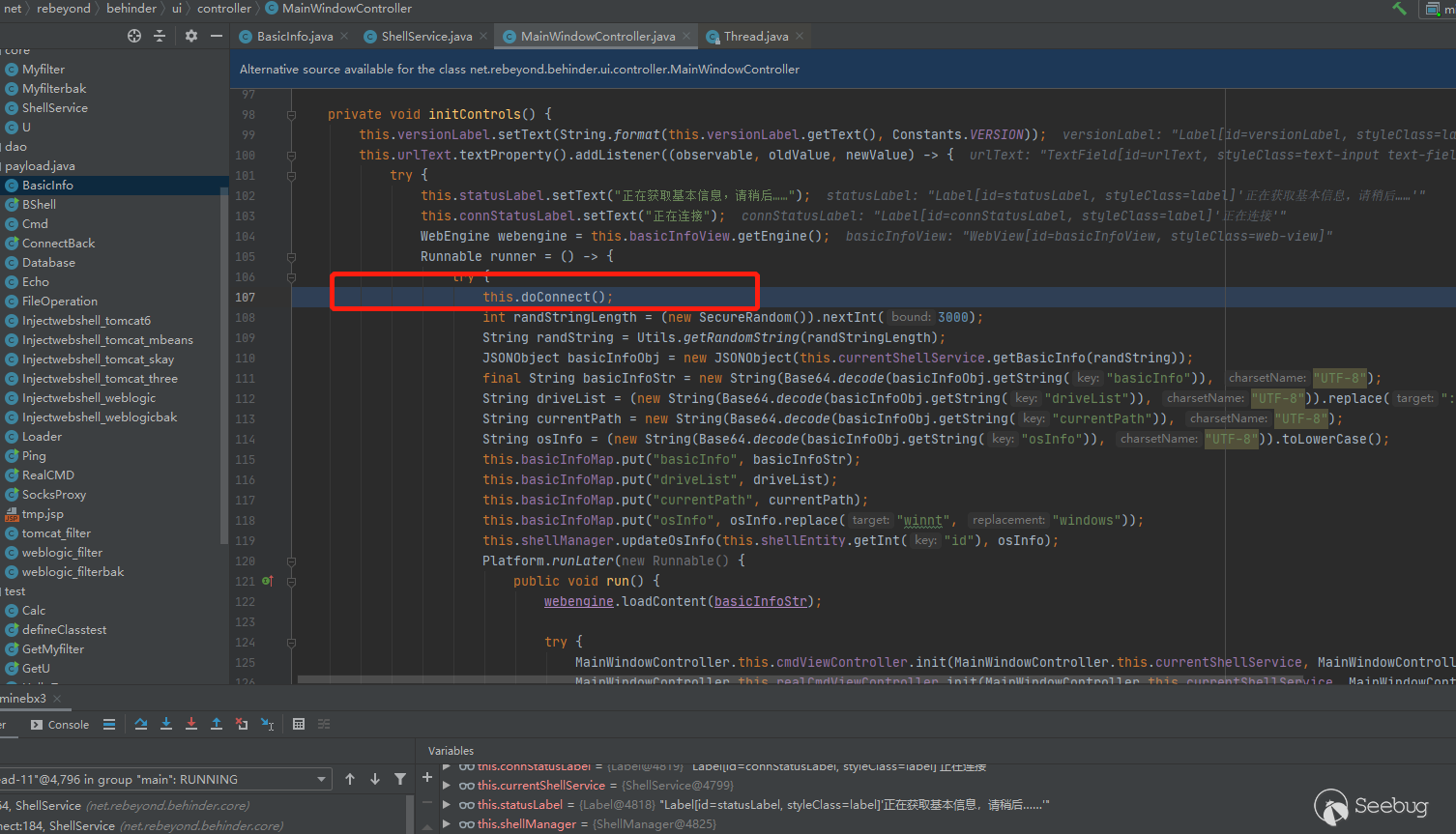Viewport: 1456px width, 834px height.
Task: Close the BasicInfo.java tab
Action: [344, 37]
